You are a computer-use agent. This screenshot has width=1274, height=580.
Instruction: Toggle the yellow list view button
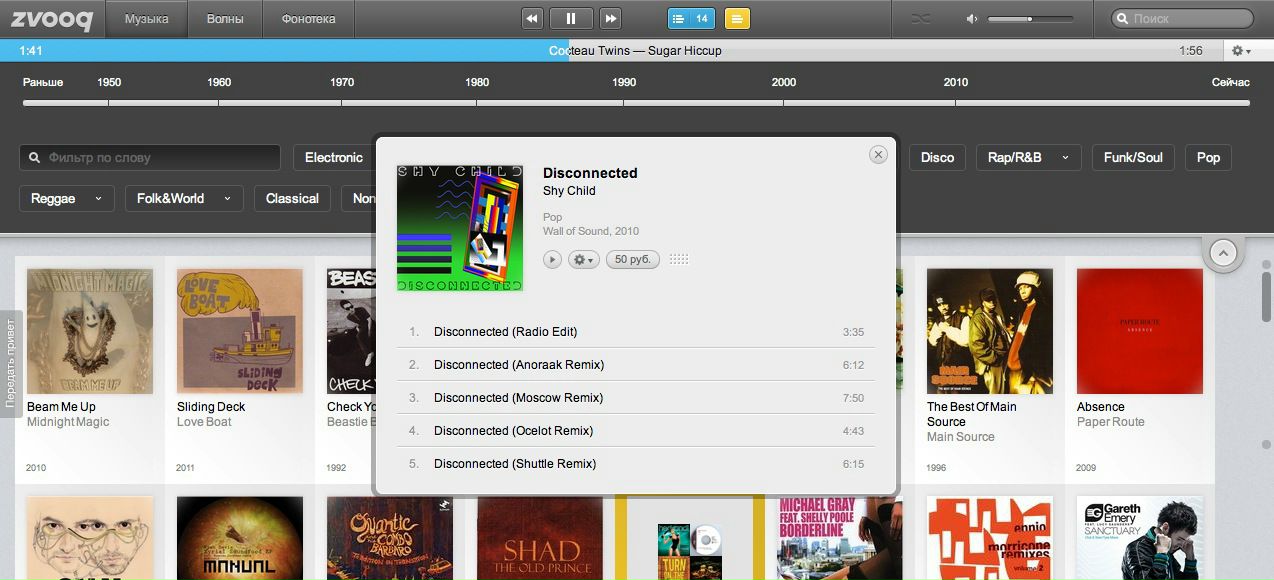[x=737, y=18]
